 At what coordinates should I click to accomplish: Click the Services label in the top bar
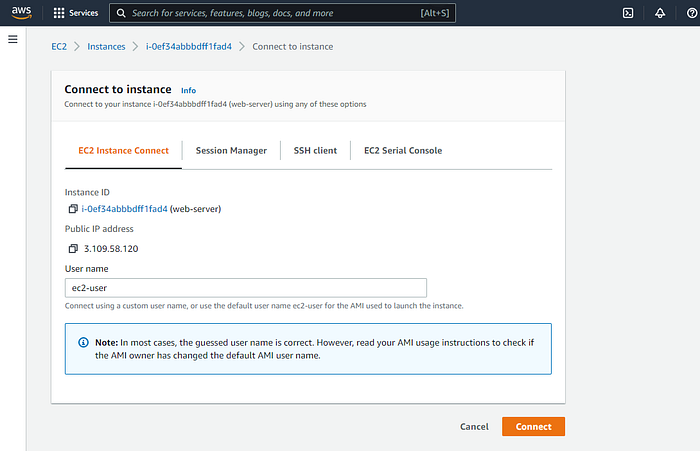(83, 13)
